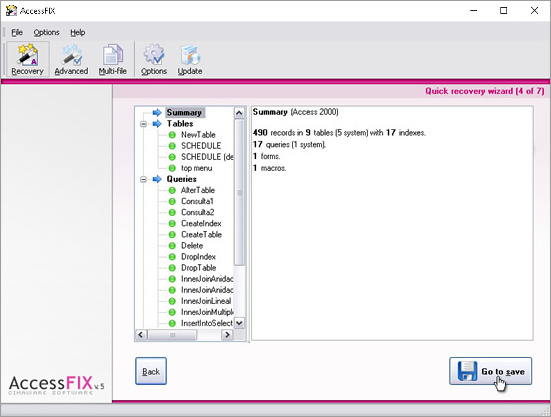Screen dimensions: 551x417
Task: Select the InnerJoinLineal query
Action: 206,301
